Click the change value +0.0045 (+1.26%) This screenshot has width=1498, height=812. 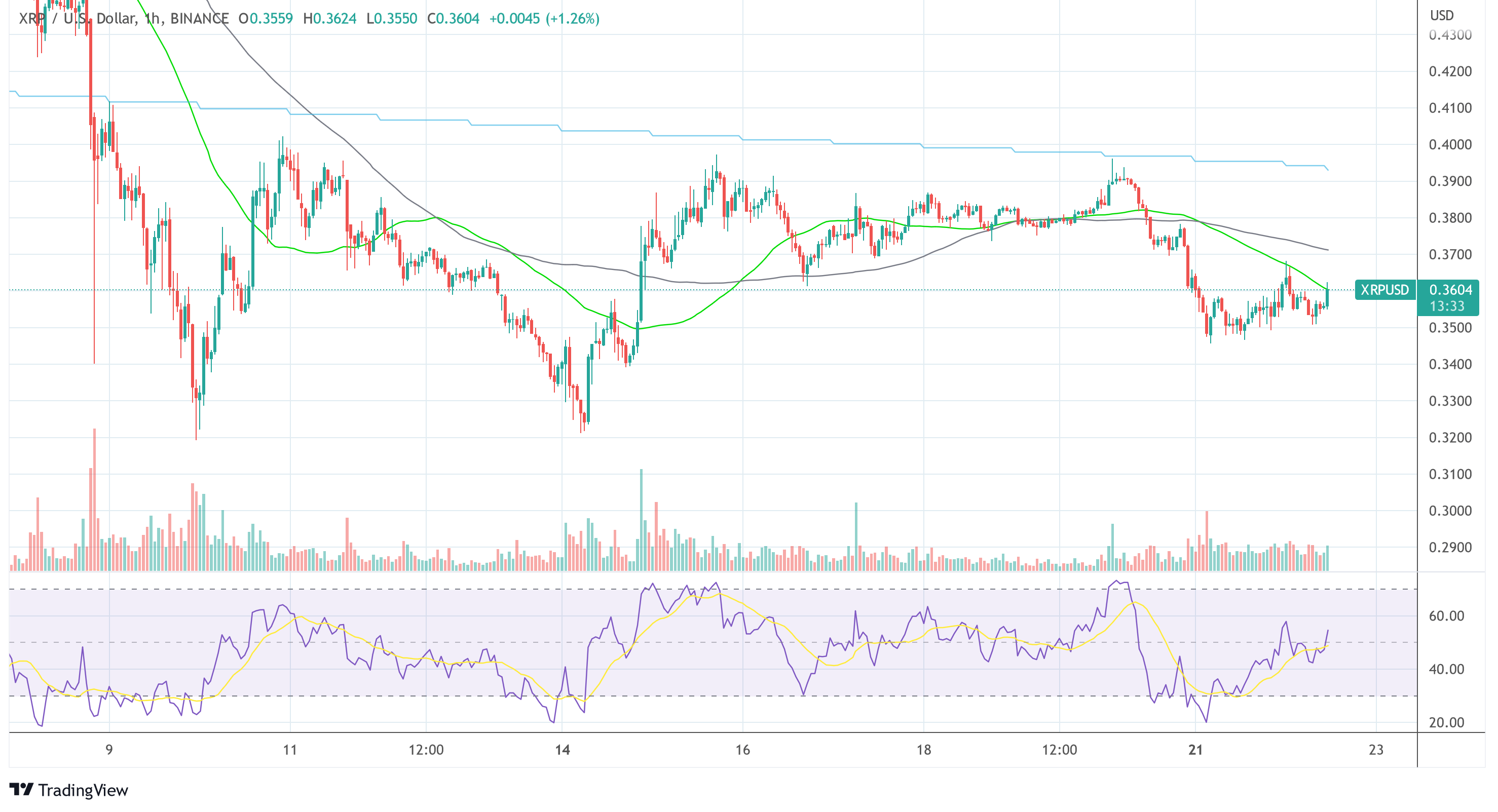[544, 19]
